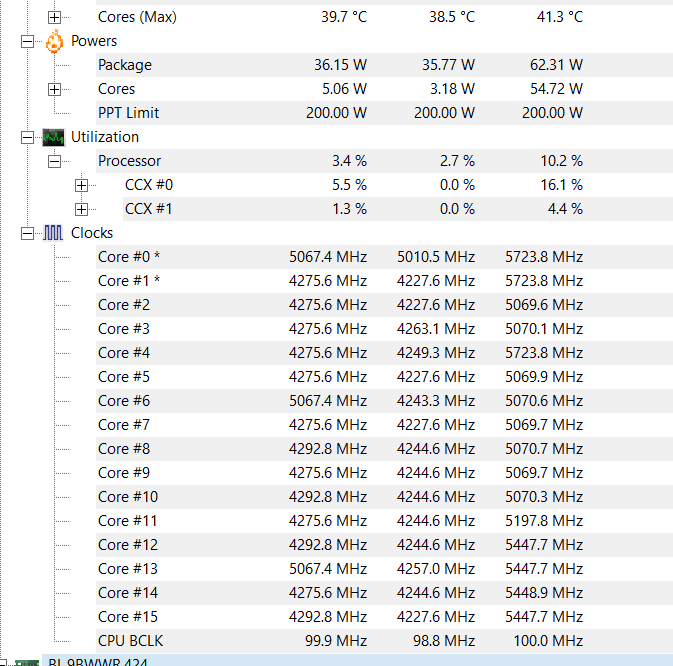Select the Core #11 clock row
The height and width of the screenshot is (666, 673).
(384, 522)
